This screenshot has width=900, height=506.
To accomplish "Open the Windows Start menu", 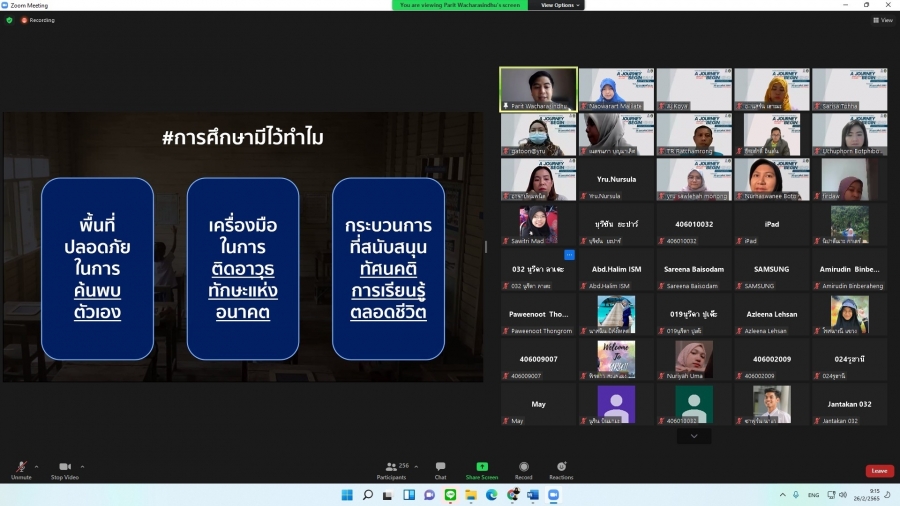I will (x=347, y=495).
